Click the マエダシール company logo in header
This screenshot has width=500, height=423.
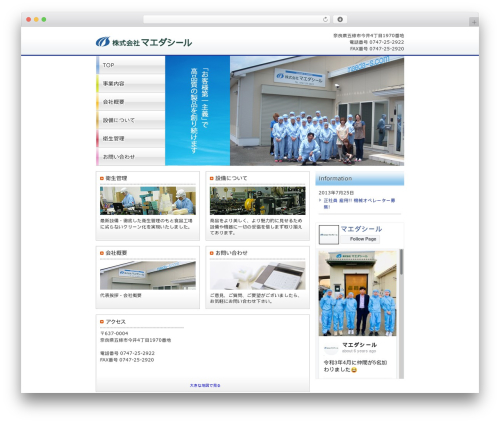(x=144, y=42)
